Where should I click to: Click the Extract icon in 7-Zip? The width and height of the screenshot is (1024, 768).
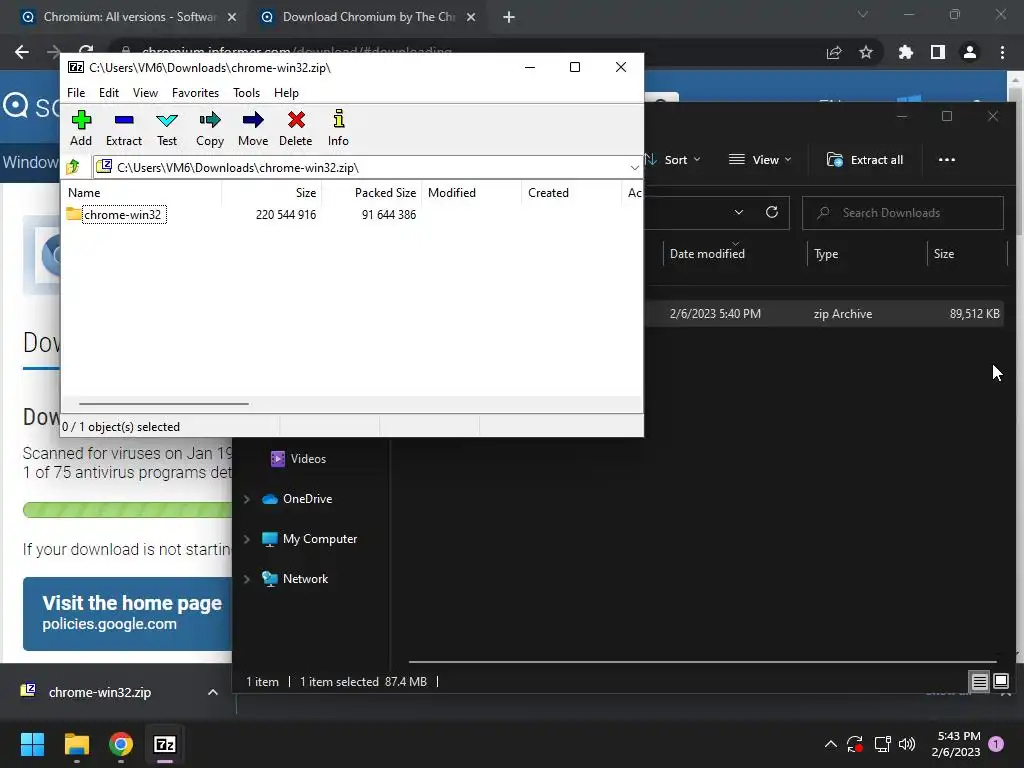[123, 129]
